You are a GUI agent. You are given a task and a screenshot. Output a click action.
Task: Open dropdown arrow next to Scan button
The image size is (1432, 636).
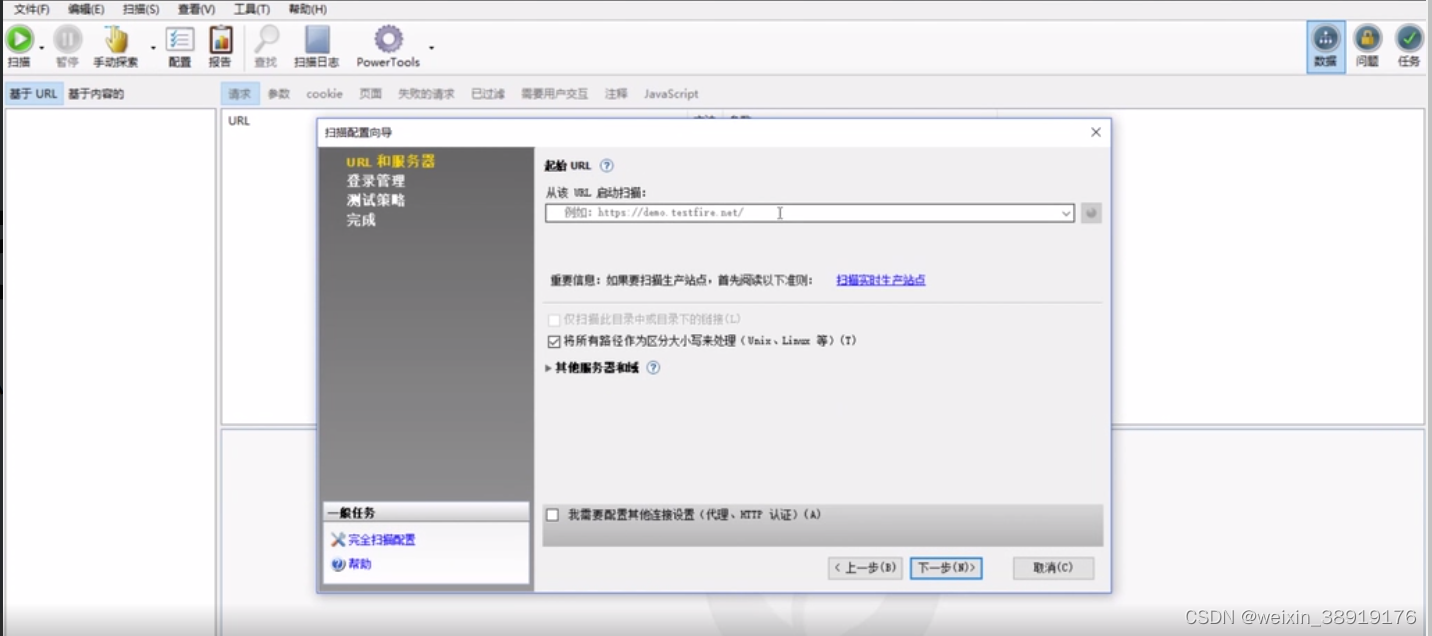coord(42,47)
